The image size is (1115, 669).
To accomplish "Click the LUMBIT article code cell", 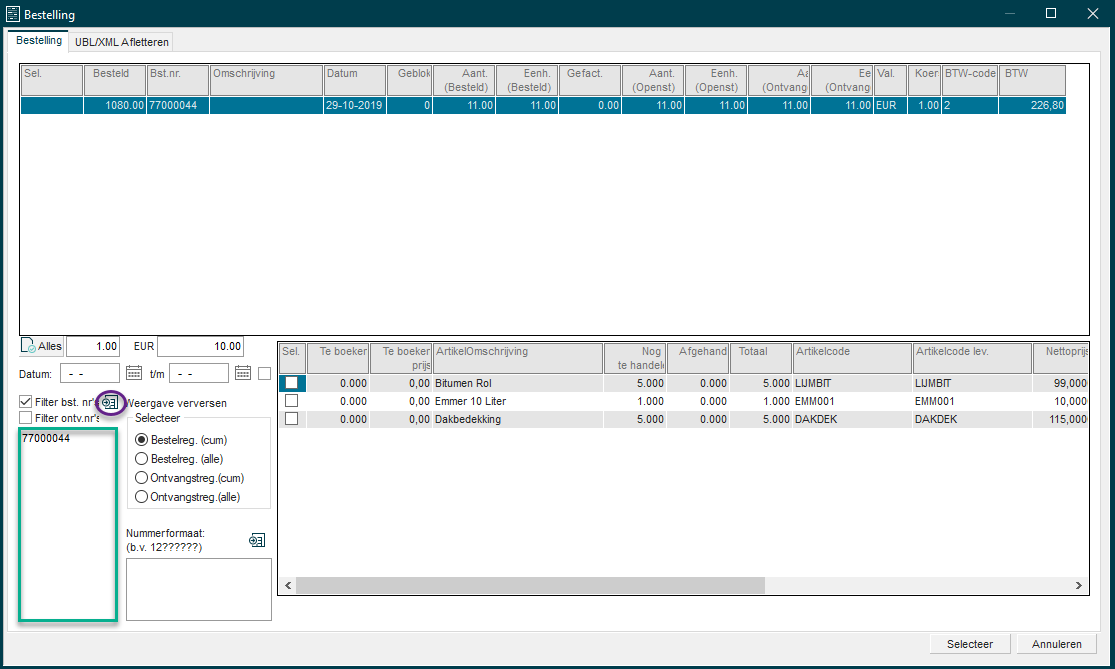I will 852,383.
